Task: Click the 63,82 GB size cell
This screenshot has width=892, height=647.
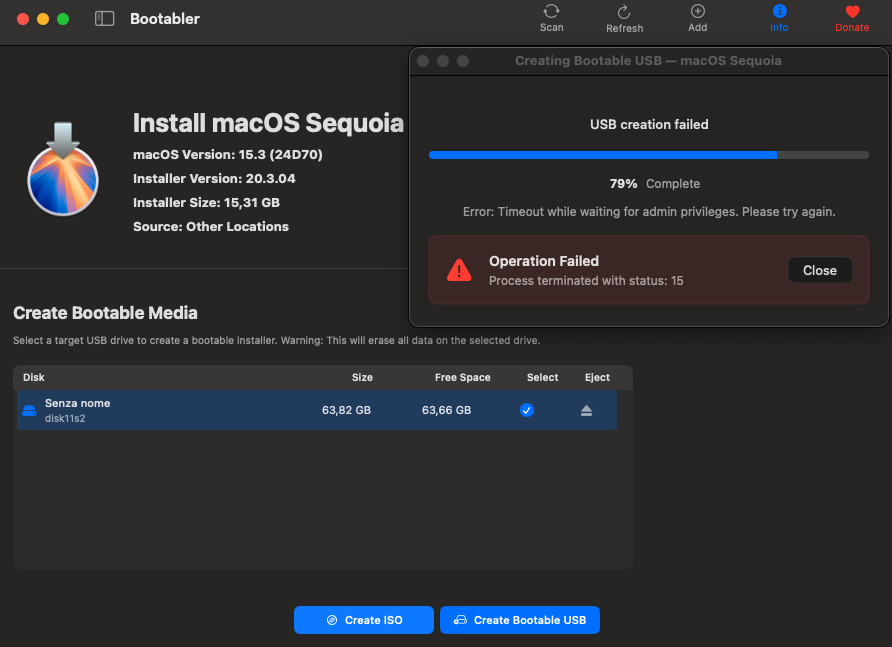Action: [x=346, y=410]
